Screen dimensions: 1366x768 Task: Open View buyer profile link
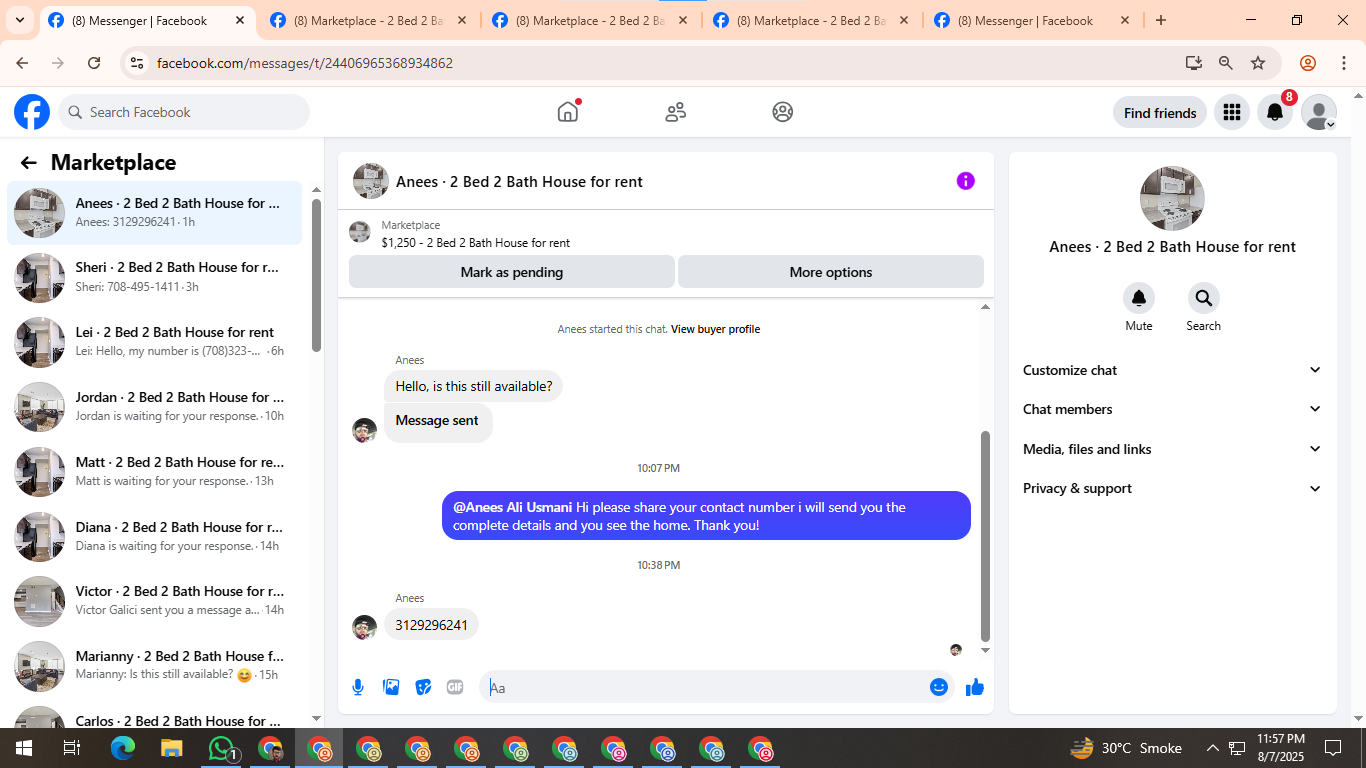click(x=715, y=329)
